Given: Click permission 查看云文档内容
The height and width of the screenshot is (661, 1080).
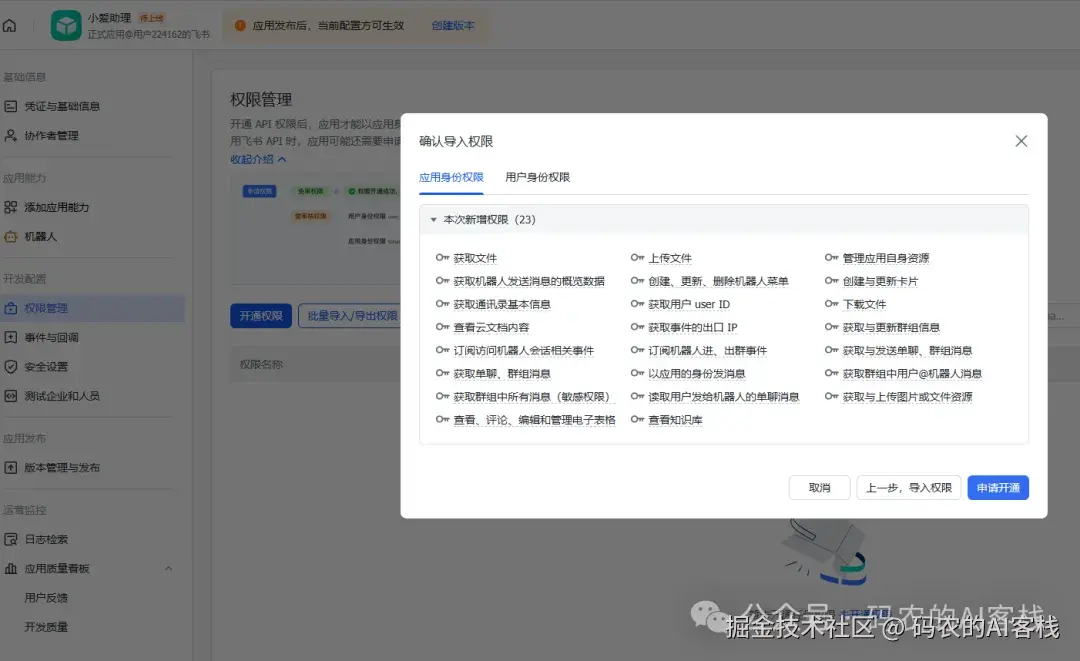Looking at the screenshot, I should pos(491,327).
